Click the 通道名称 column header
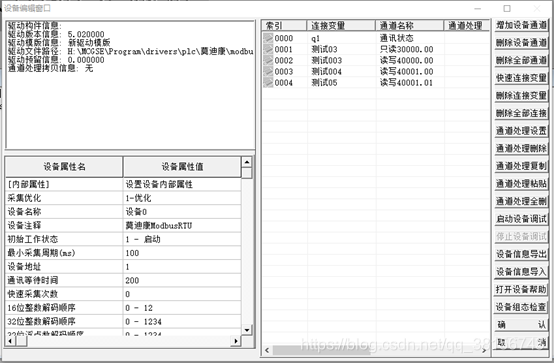This screenshot has width=554, height=363. (x=409, y=25)
